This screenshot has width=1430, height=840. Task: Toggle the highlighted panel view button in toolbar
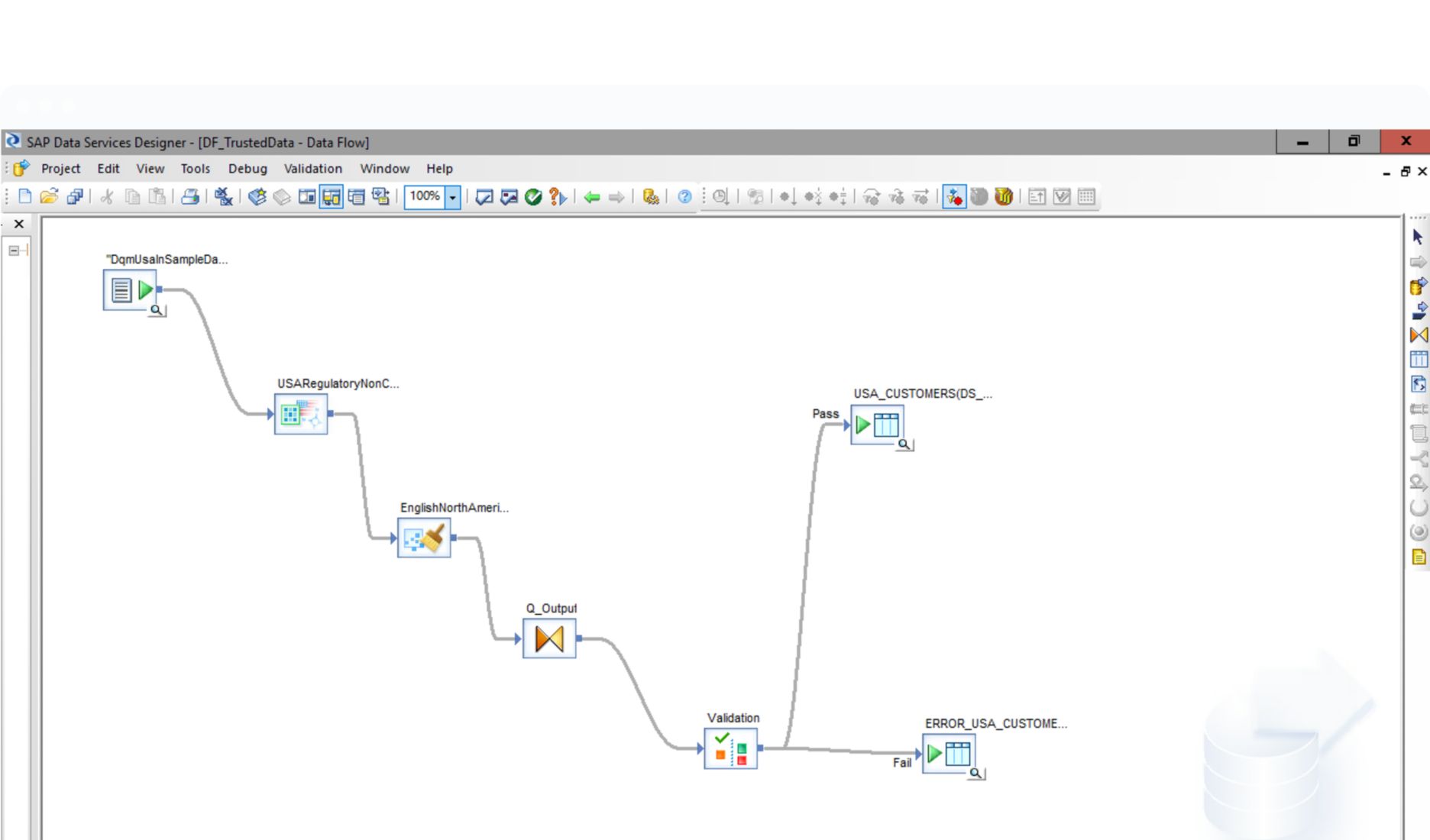coord(332,197)
